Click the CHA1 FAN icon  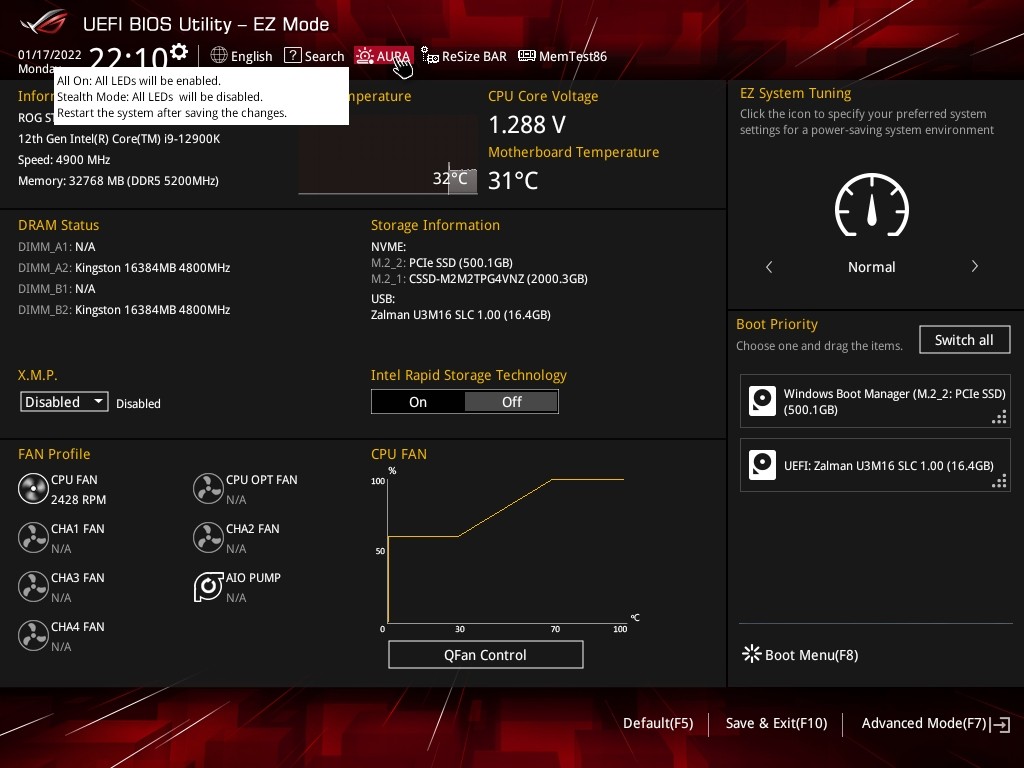(33, 538)
